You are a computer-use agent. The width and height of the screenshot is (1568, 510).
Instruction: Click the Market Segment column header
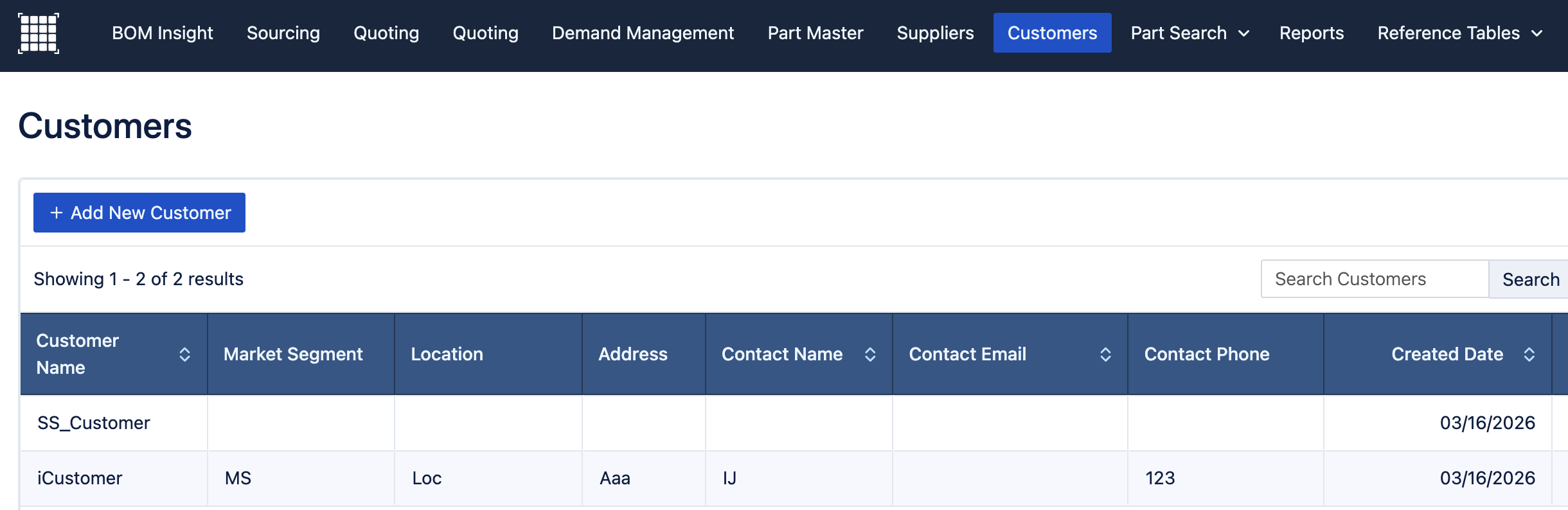(293, 354)
